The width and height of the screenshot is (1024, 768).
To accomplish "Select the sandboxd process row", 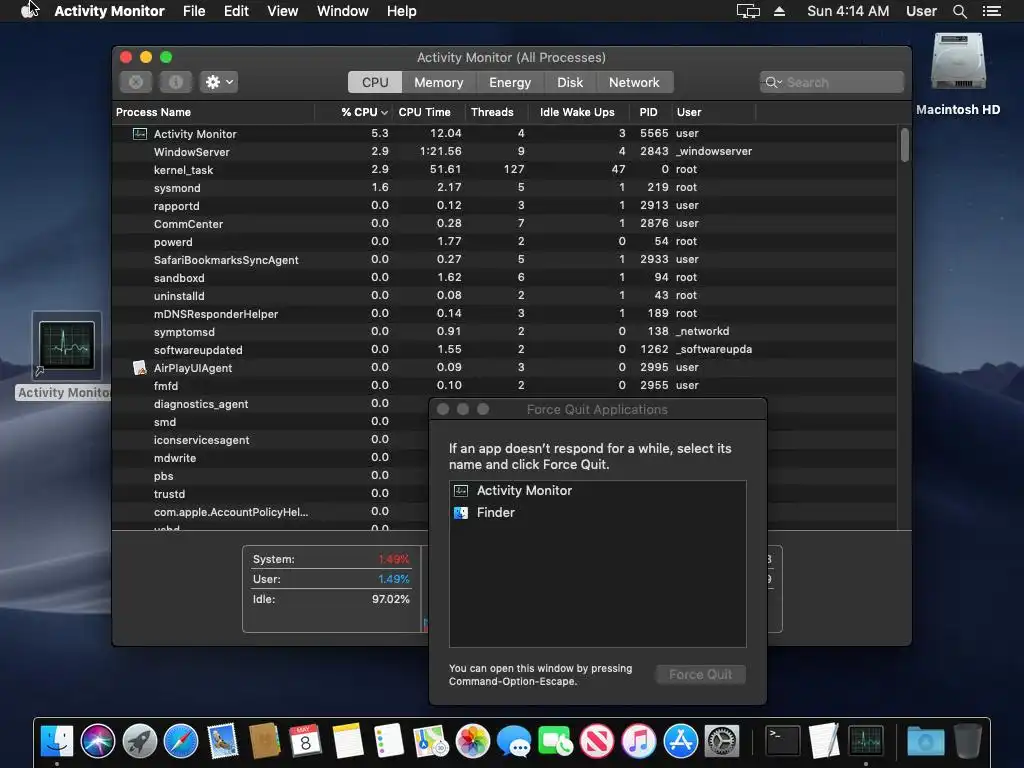I will coord(505,278).
